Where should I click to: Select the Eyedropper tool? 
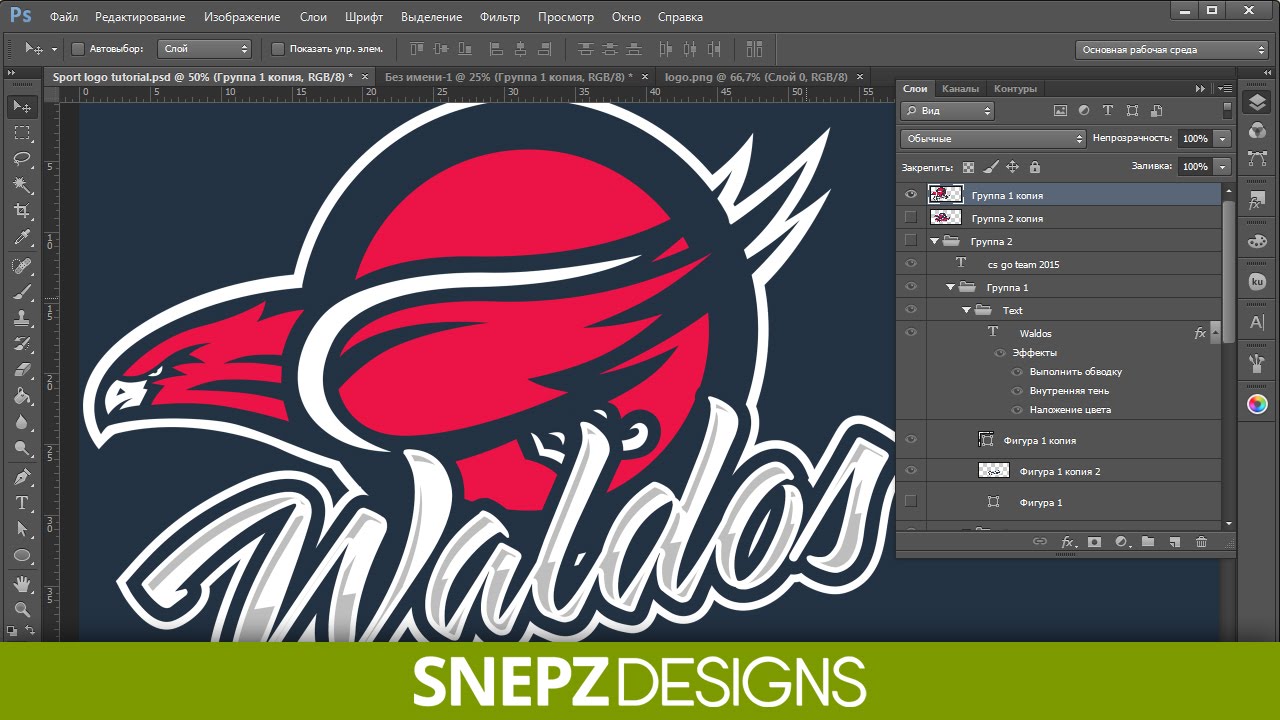pos(22,237)
